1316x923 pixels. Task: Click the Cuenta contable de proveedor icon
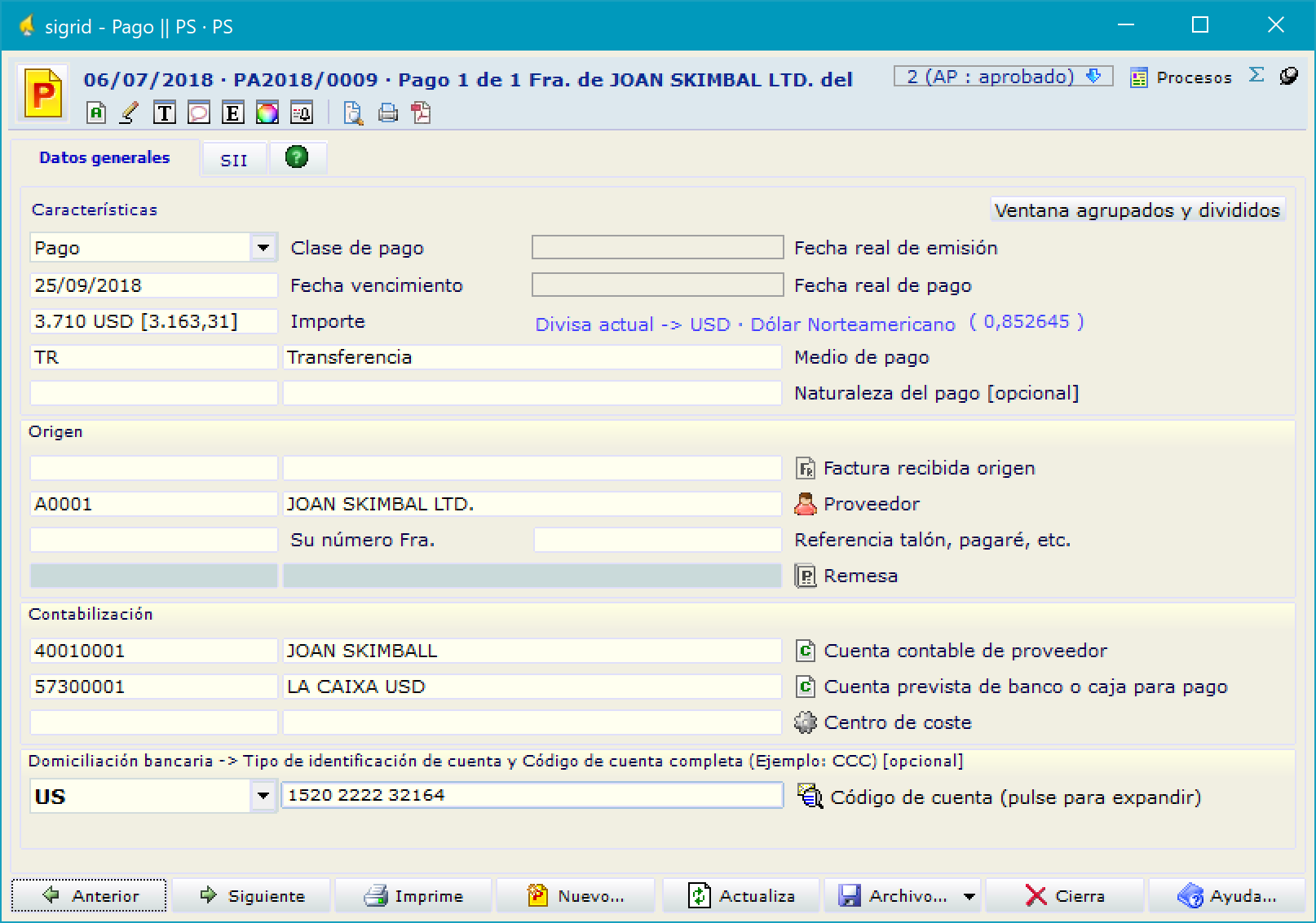(806, 651)
